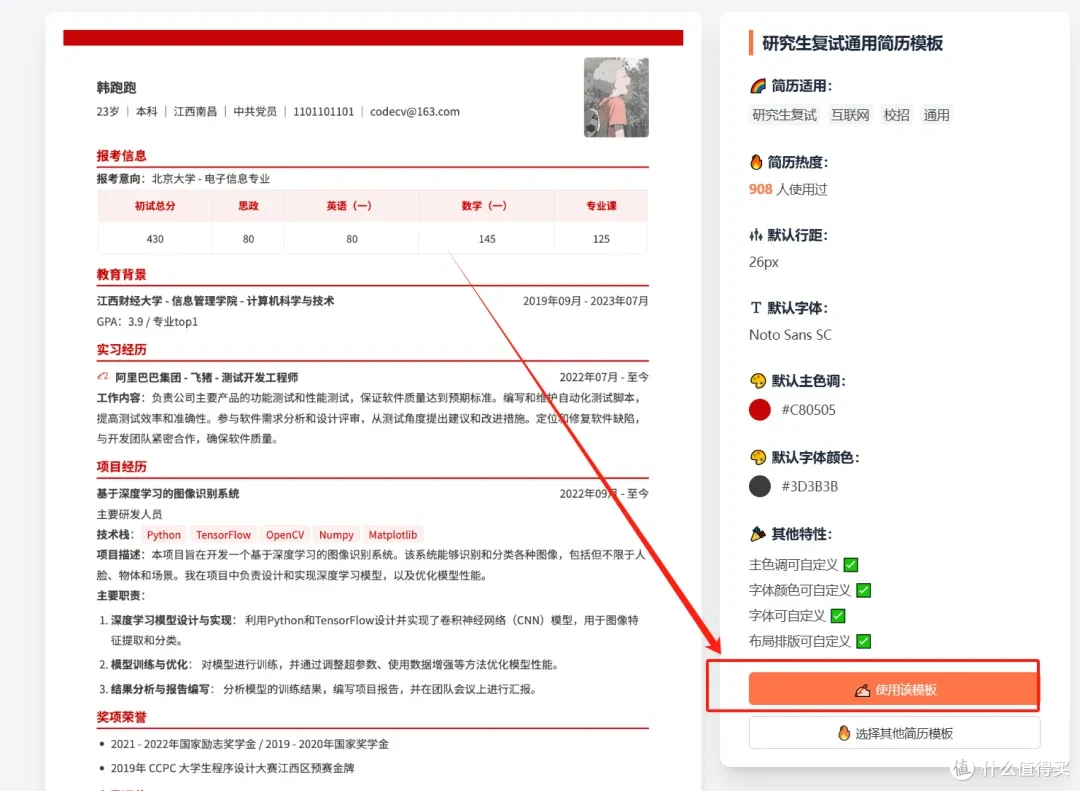Click the 基于深度学习的图像识别系统 project title

[x=168, y=493]
